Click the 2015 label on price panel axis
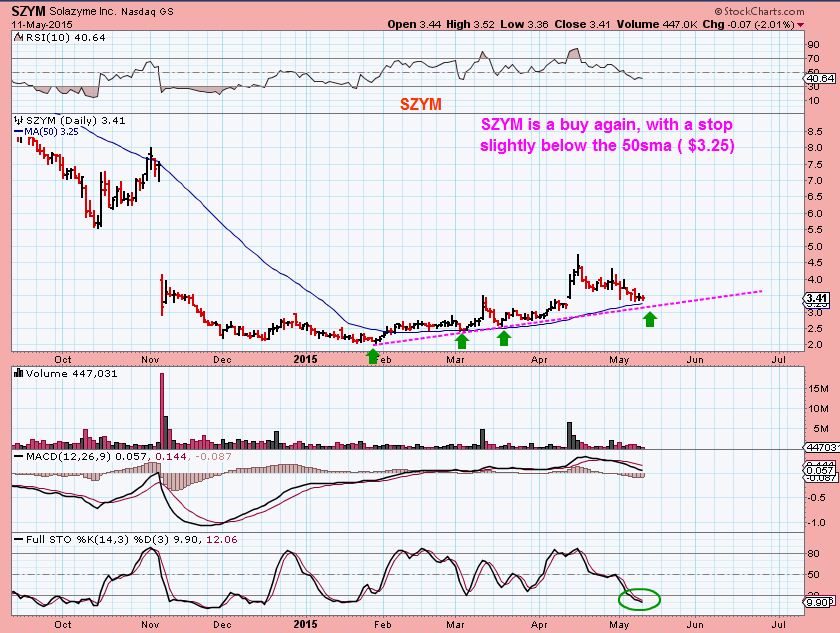 [305, 359]
